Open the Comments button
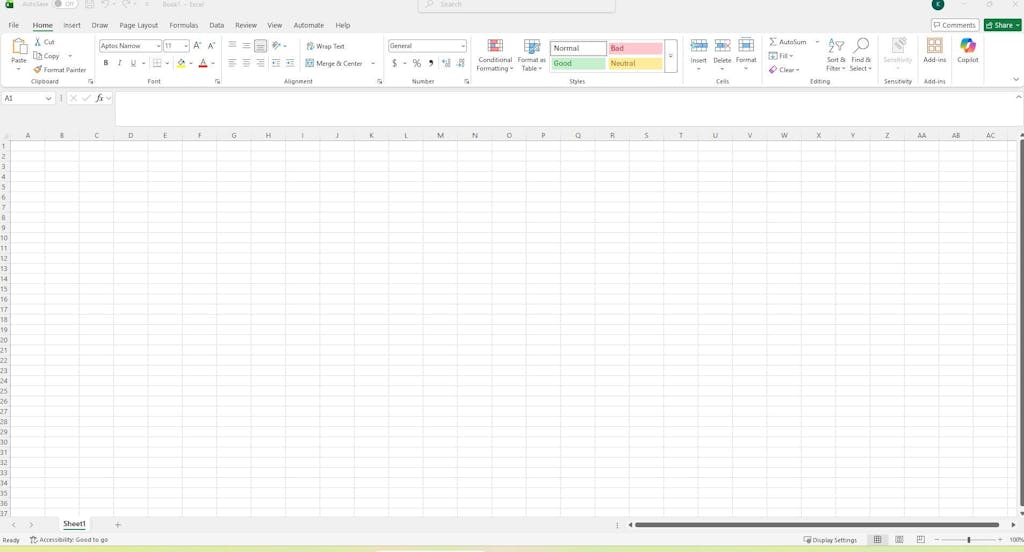The height and width of the screenshot is (552, 1024). 954,25
